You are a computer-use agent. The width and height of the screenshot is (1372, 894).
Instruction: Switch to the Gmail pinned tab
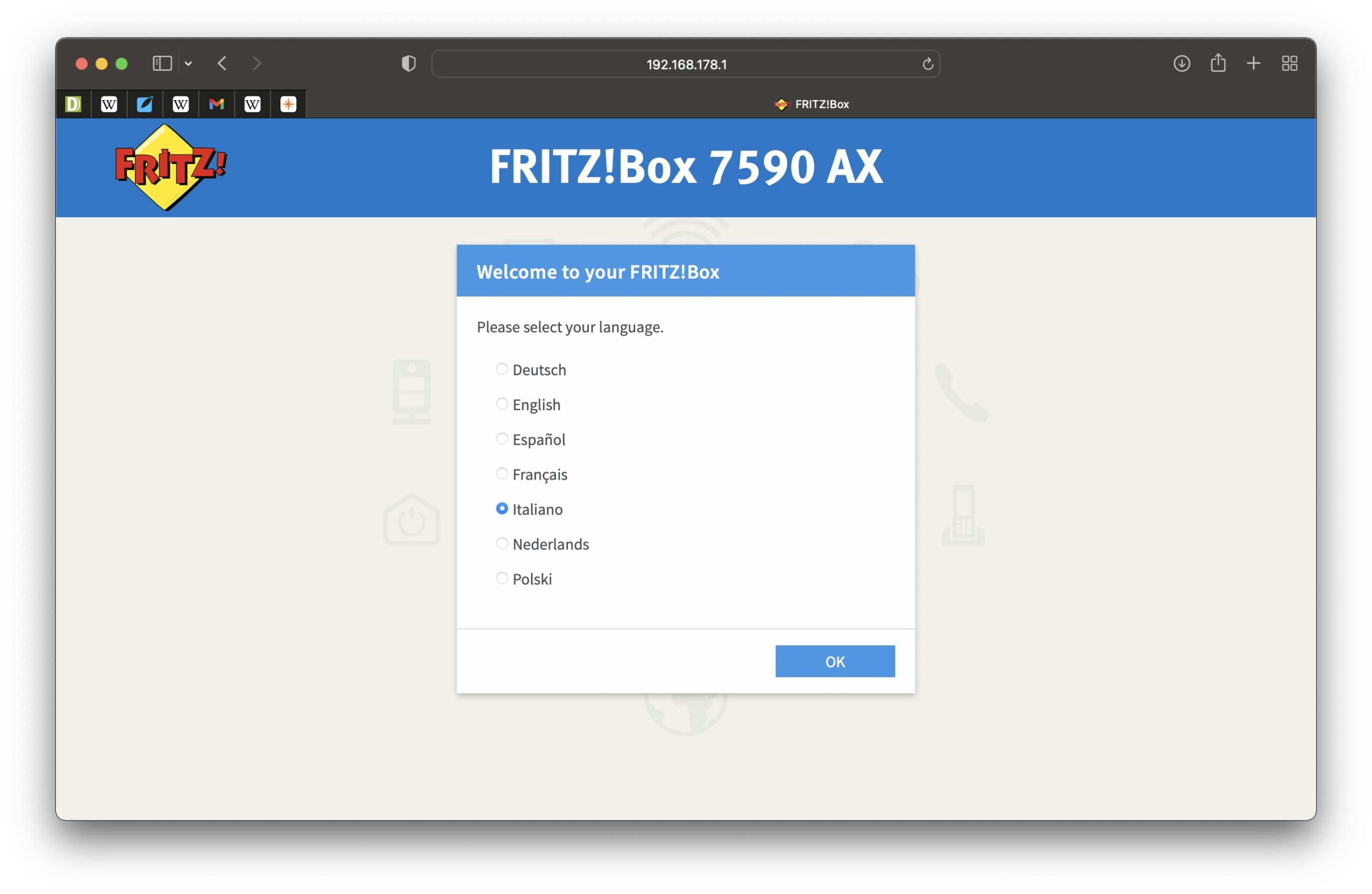[217, 105]
